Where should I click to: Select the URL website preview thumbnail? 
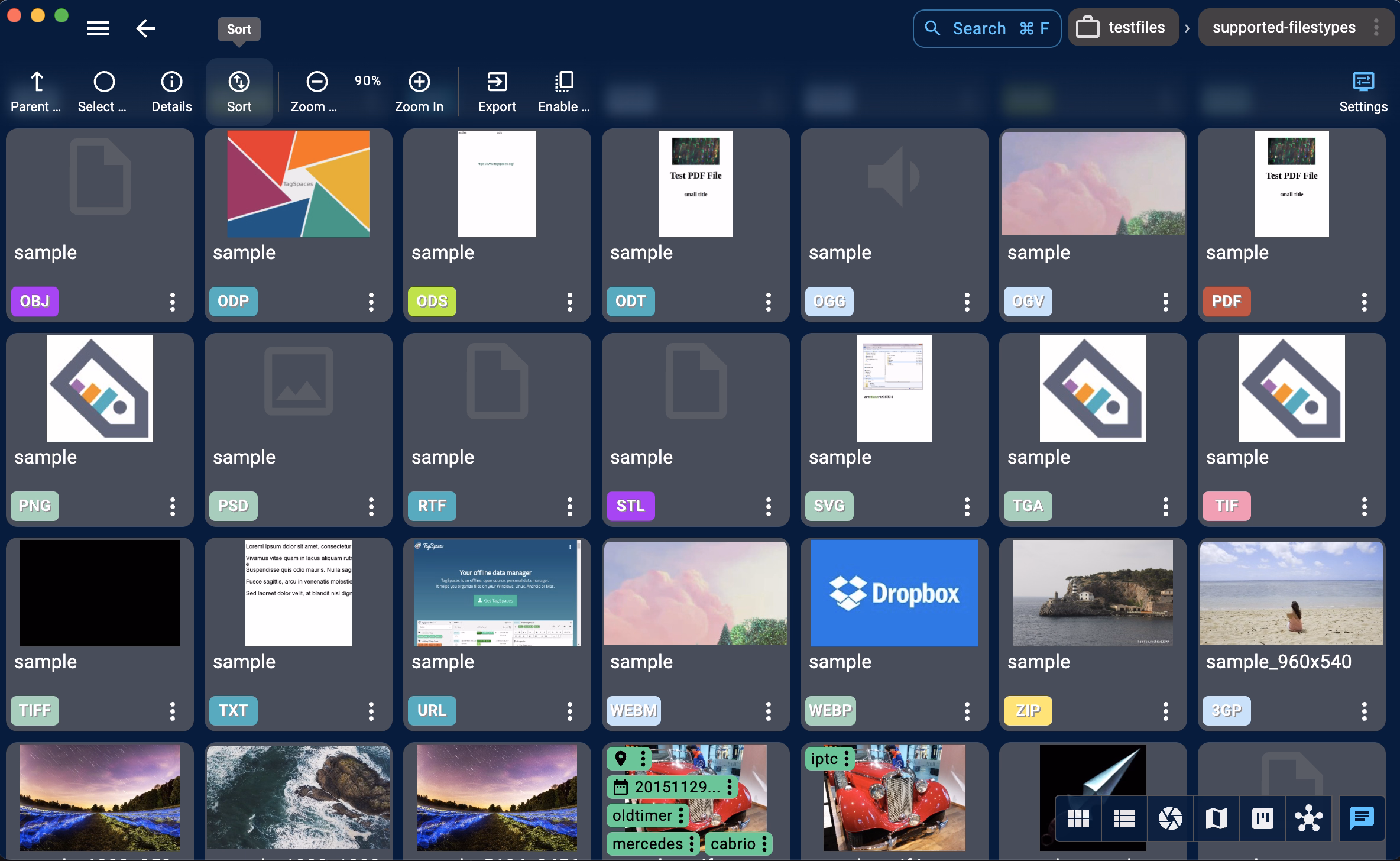coord(497,593)
